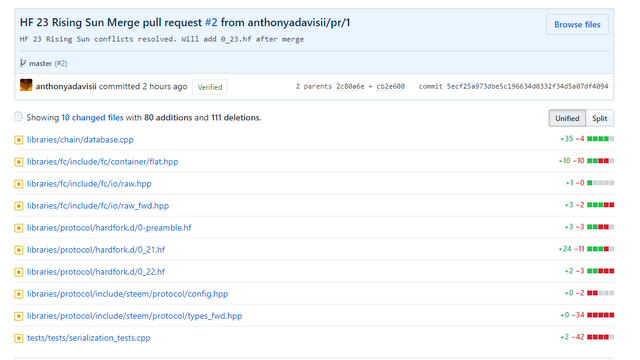Switch to Unified diff view
This screenshot has width=640, height=360.
coord(567,118)
